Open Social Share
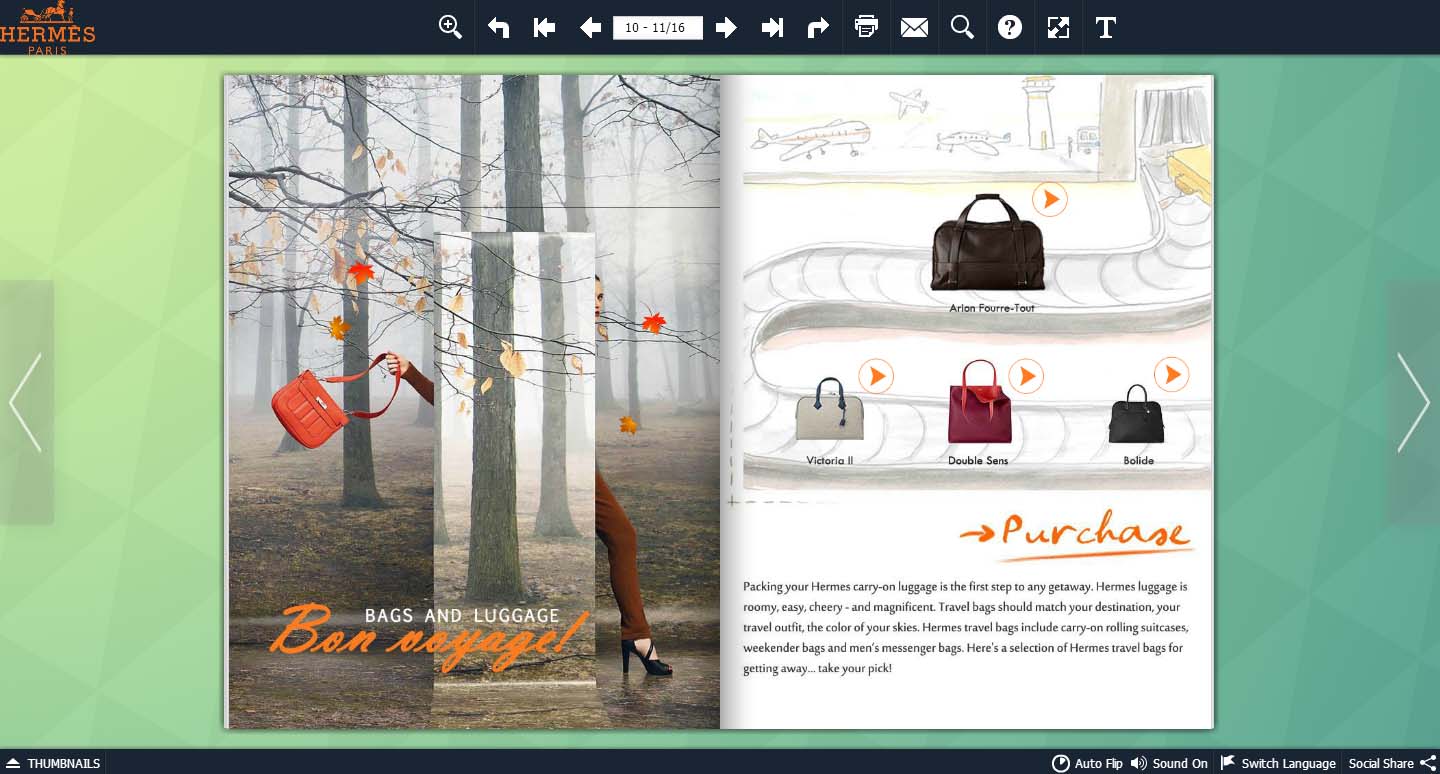The width and height of the screenshot is (1440, 774). click(x=1392, y=763)
